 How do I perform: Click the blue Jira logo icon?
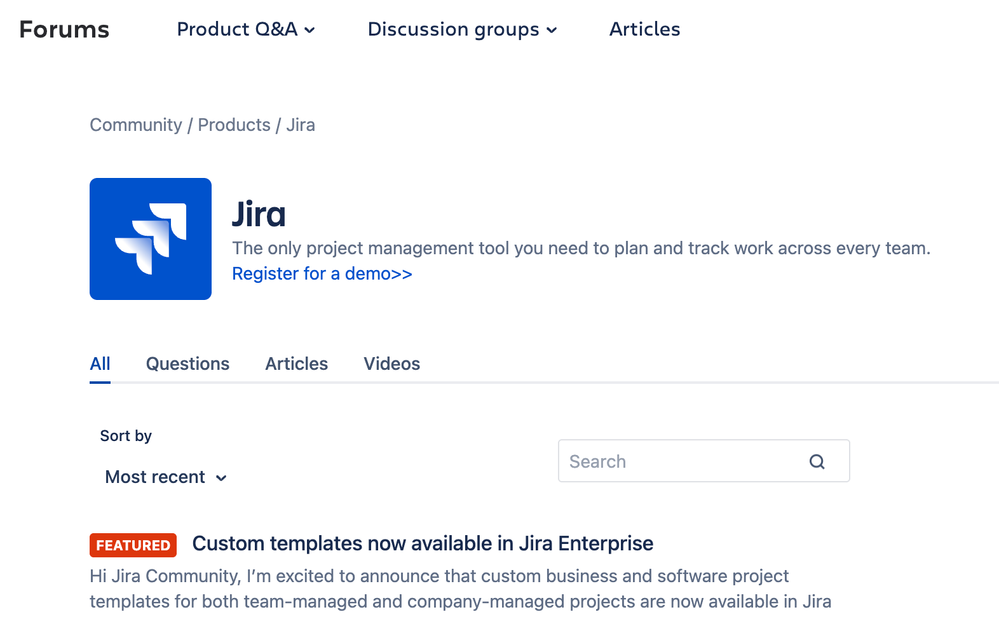pyautogui.click(x=150, y=239)
